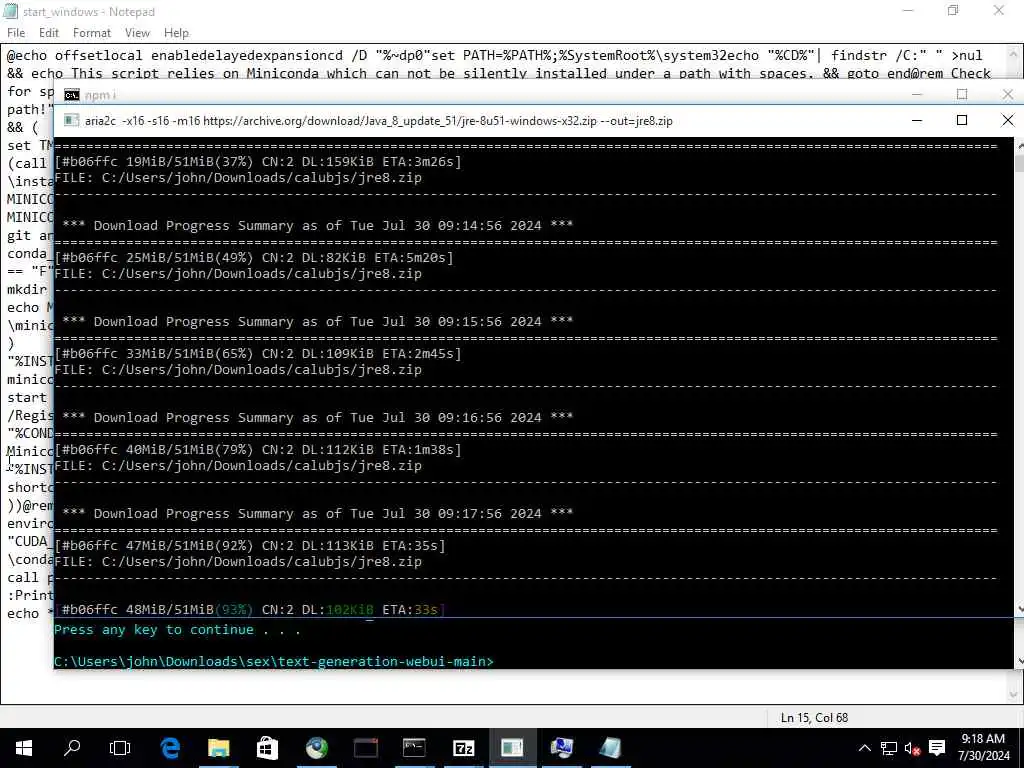This screenshot has height=768, width=1024.
Task: Click the 09:16:56 Download Progress Summary line
Action: pos(317,418)
